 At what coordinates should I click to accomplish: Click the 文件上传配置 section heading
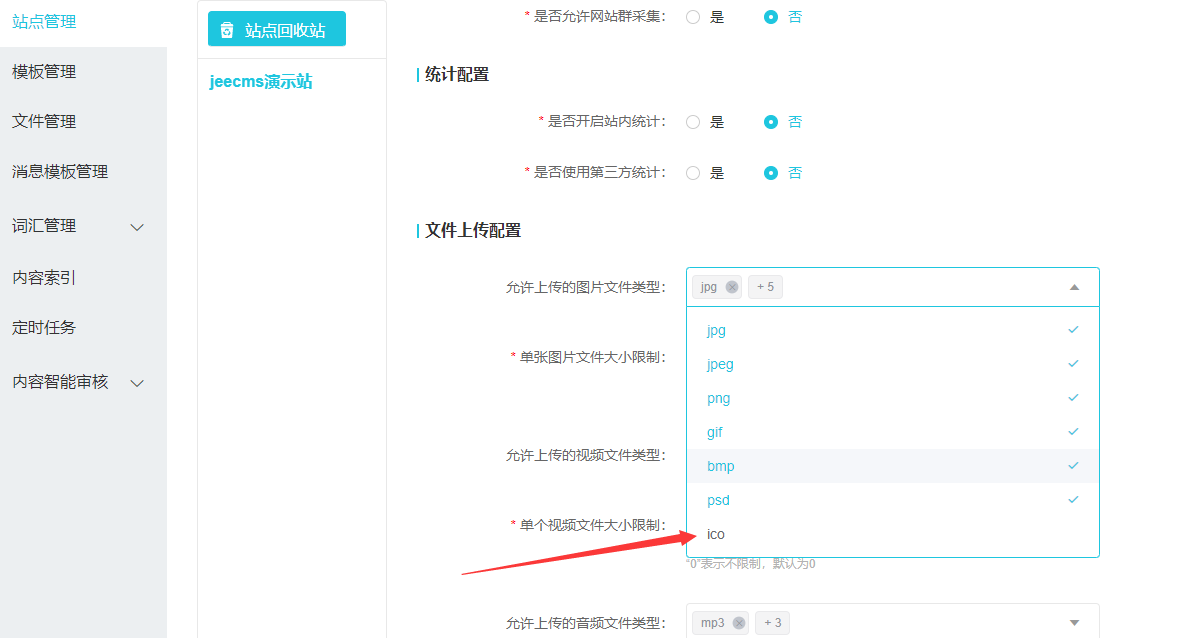(473, 230)
